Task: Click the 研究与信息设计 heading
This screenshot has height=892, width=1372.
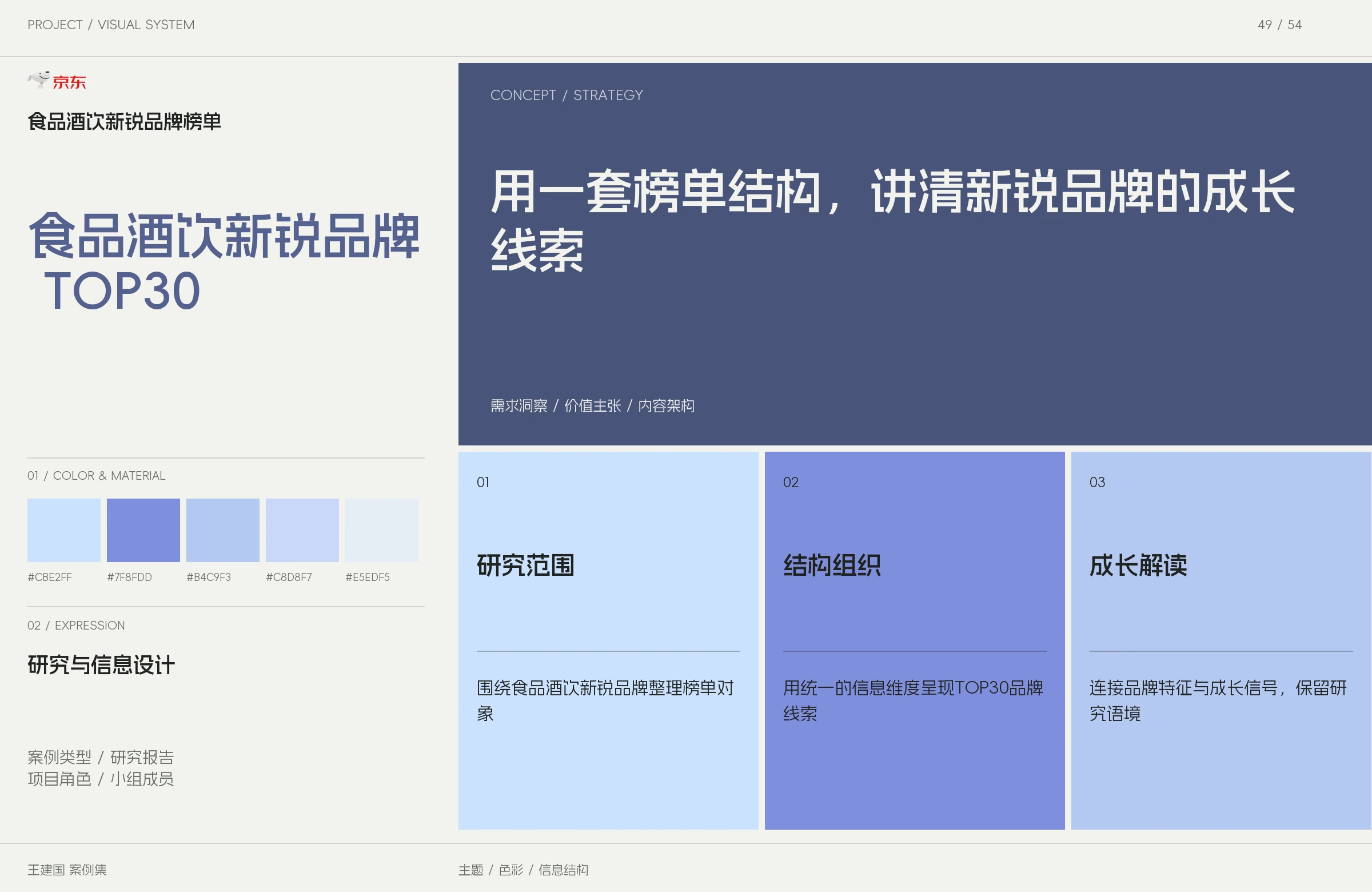Action: tap(101, 665)
